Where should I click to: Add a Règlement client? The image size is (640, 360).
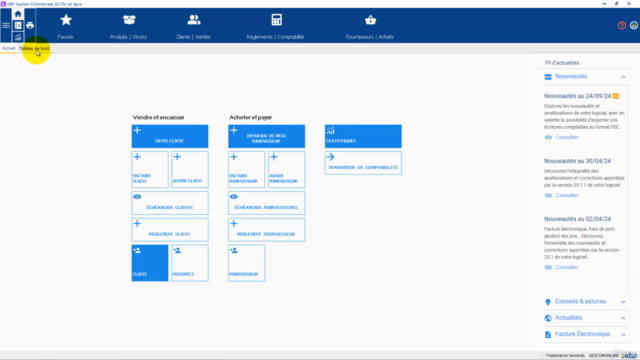pos(170,229)
